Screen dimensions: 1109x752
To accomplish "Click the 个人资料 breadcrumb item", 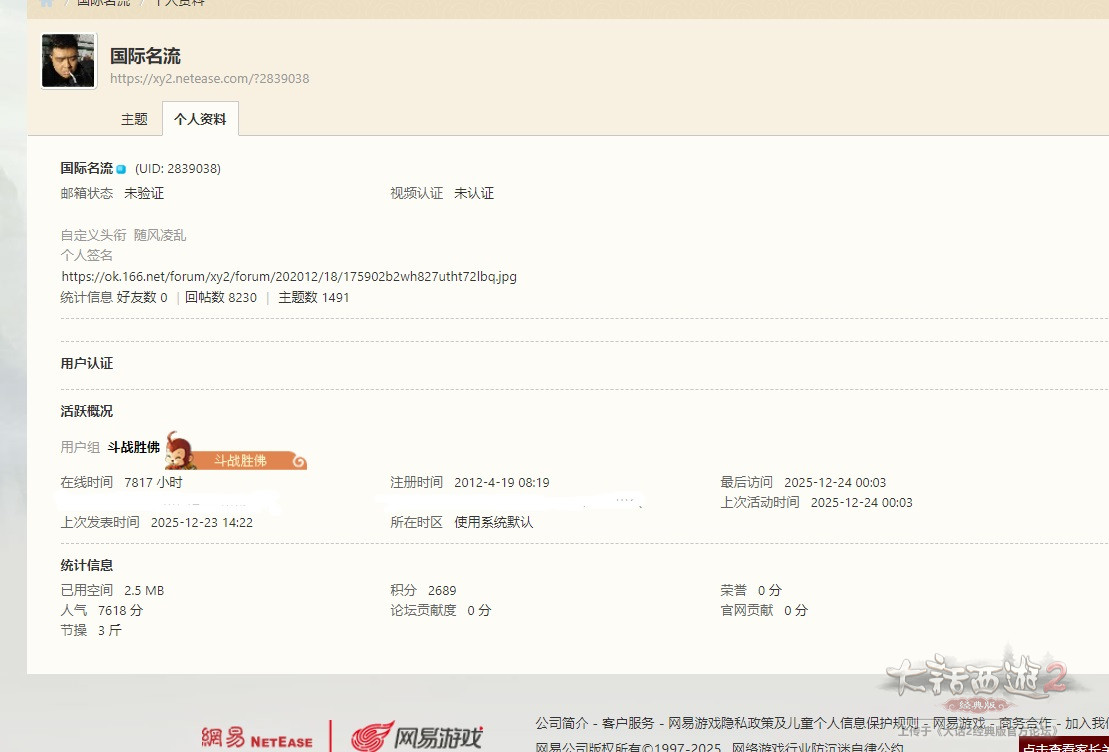I will point(180,3).
